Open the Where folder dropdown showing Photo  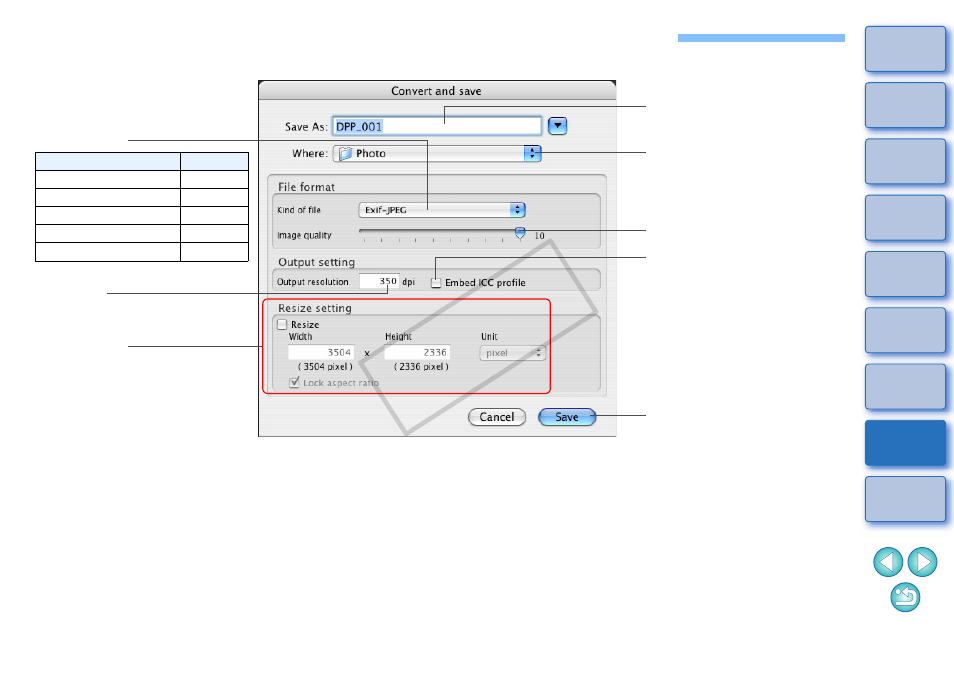437,153
